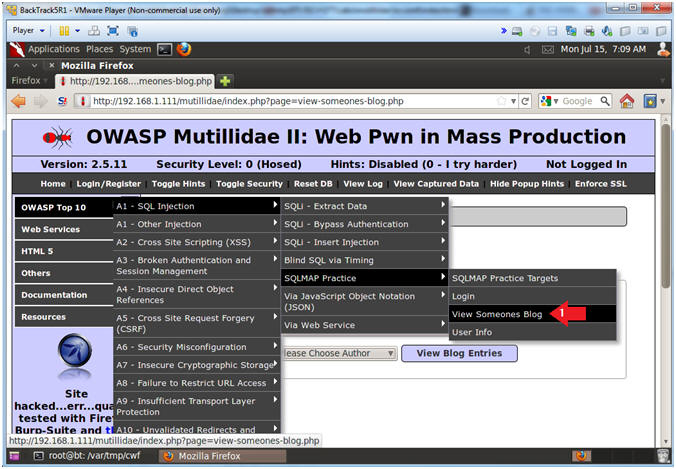Go back with the orange arrow
This screenshot has height=469, width=676.
[19, 101]
